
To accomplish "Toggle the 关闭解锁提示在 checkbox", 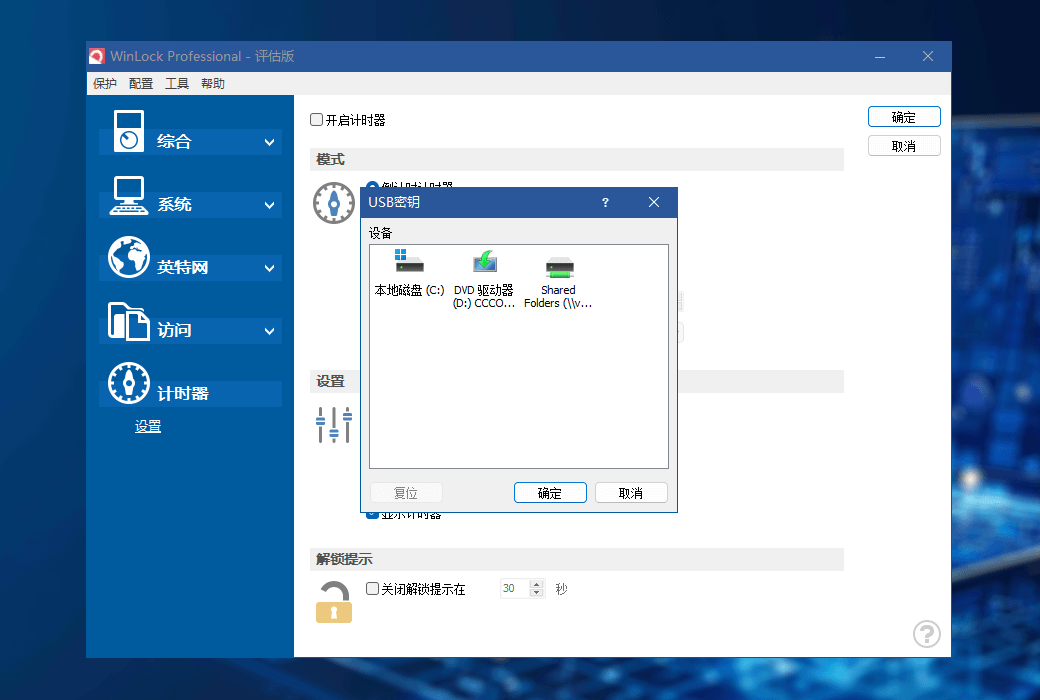I will 372,589.
